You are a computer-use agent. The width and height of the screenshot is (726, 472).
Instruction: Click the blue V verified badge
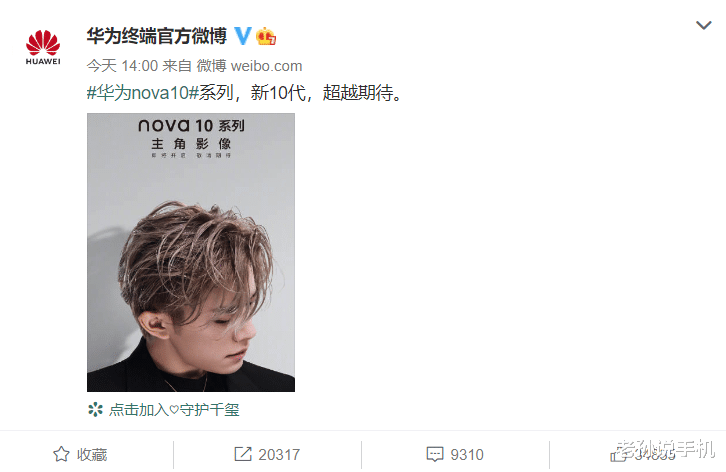pyautogui.click(x=243, y=36)
